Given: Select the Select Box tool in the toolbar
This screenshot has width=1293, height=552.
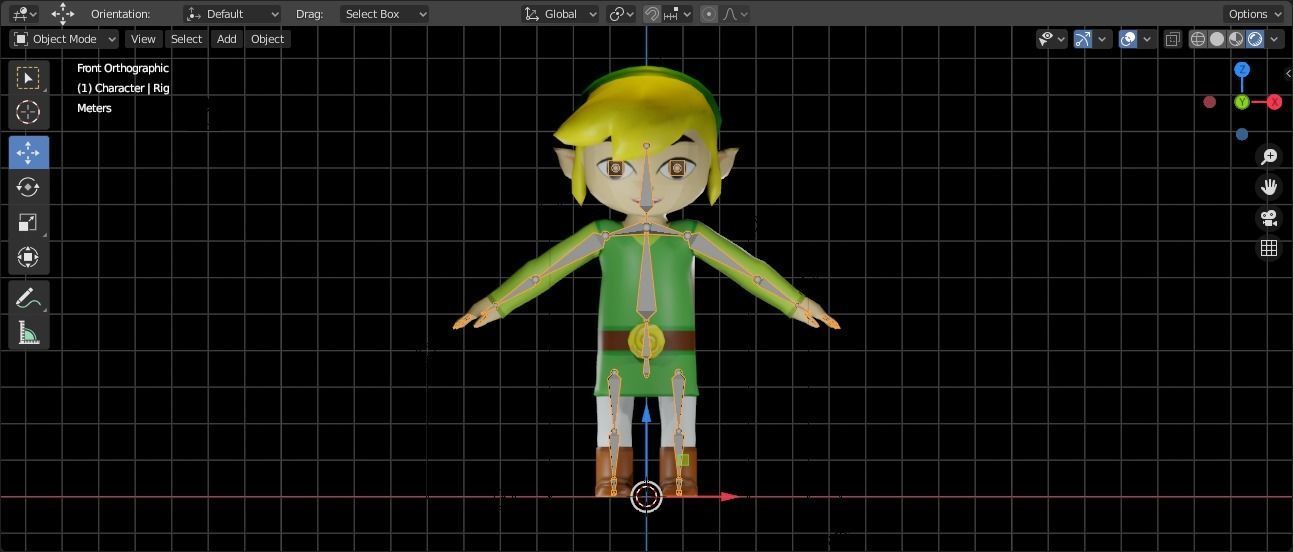Looking at the screenshot, I should [28, 78].
